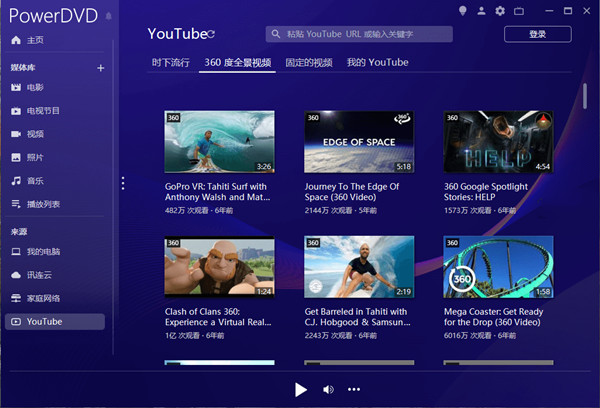Open the 主页 home page

pos(35,40)
